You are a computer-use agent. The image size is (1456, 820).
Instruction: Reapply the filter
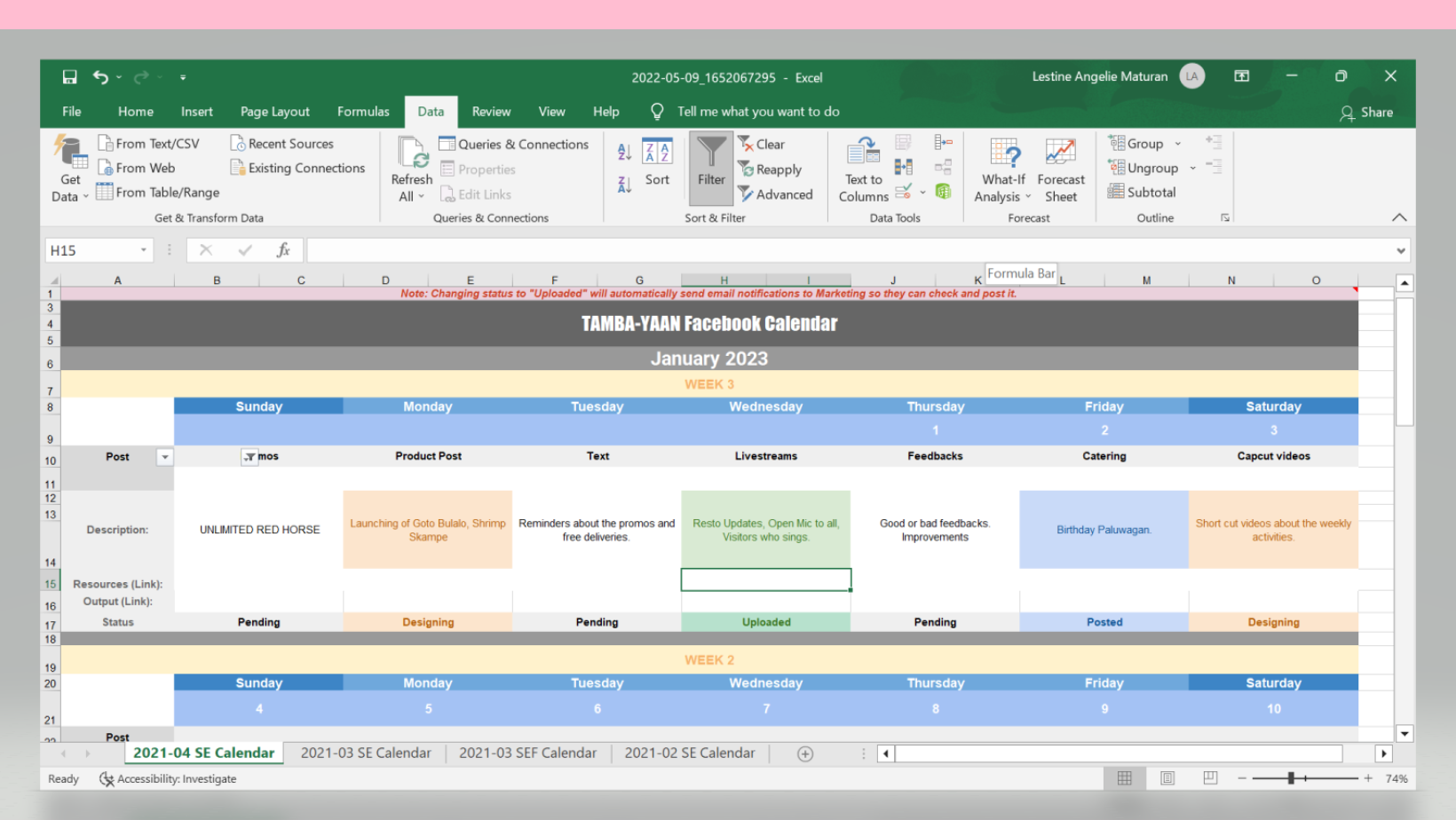[x=770, y=170]
